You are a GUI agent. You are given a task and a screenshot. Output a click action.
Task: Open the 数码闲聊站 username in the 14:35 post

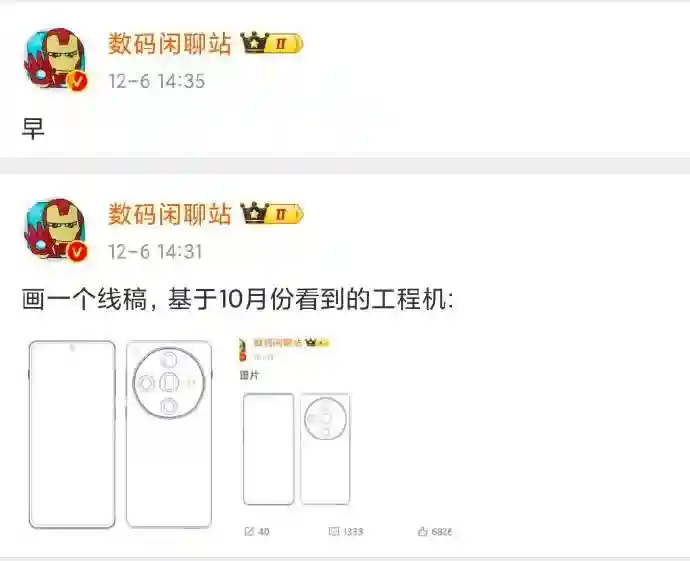(x=170, y=44)
